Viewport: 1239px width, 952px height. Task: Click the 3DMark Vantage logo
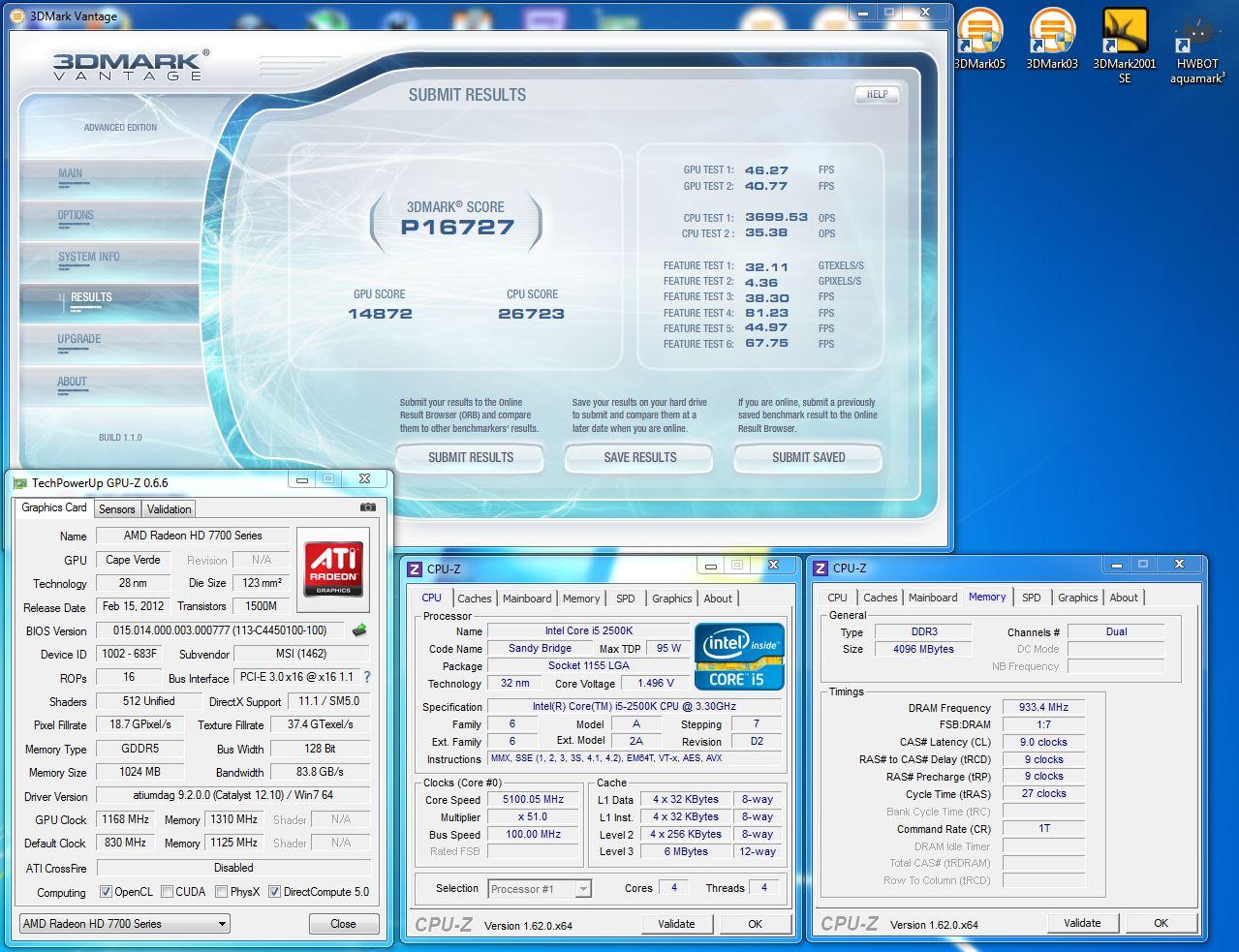point(130,66)
